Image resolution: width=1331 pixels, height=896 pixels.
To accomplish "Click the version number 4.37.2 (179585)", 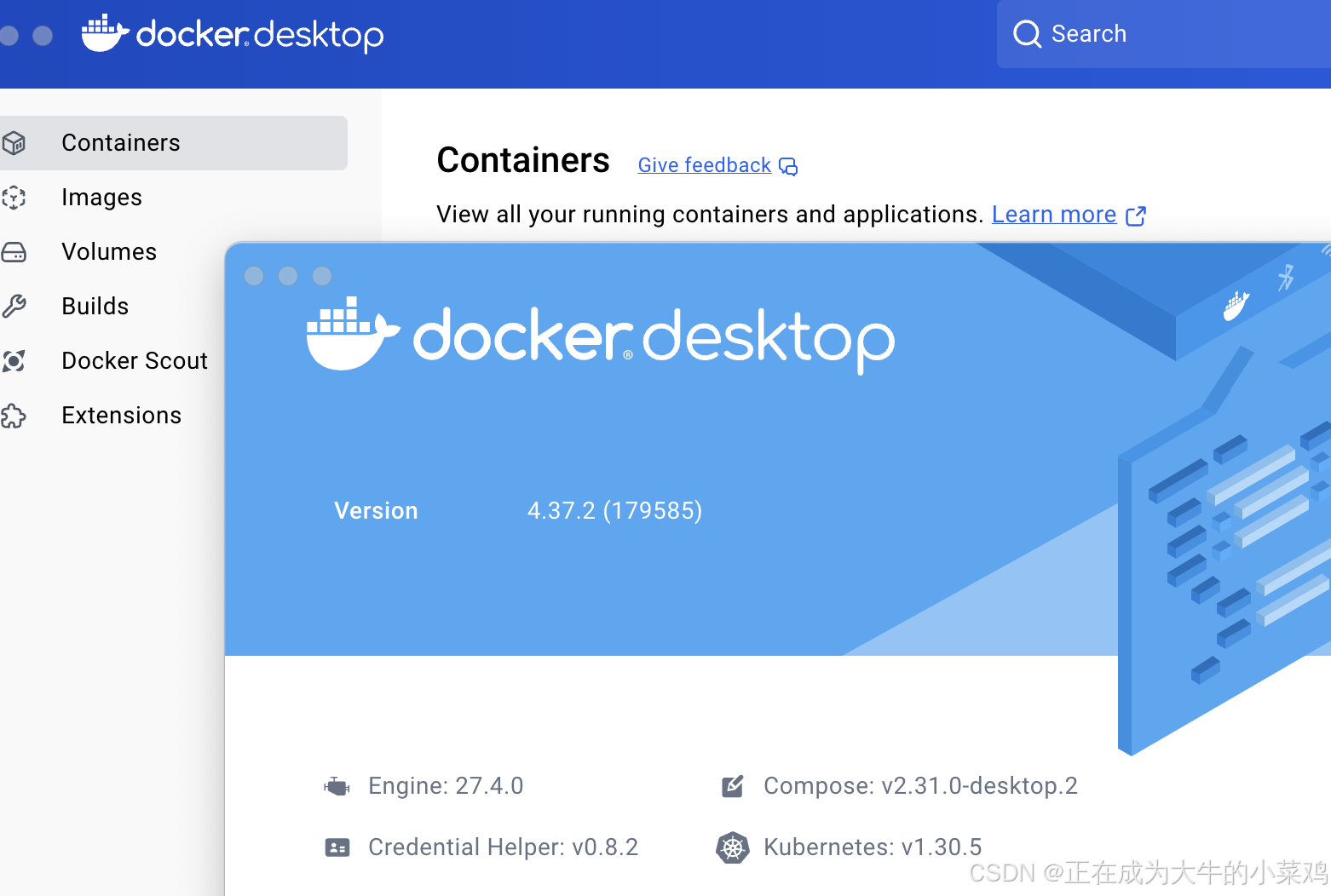I will (614, 511).
